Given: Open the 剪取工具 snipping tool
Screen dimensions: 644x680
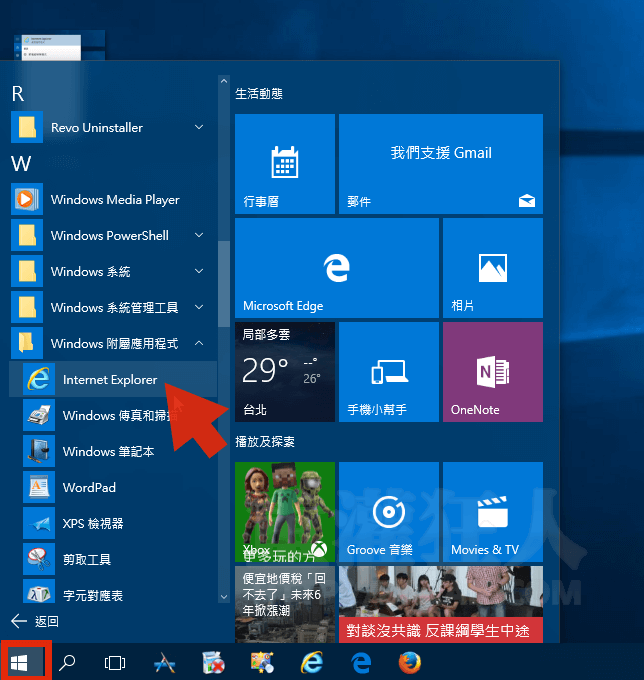Looking at the screenshot, I should click(x=86, y=560).
